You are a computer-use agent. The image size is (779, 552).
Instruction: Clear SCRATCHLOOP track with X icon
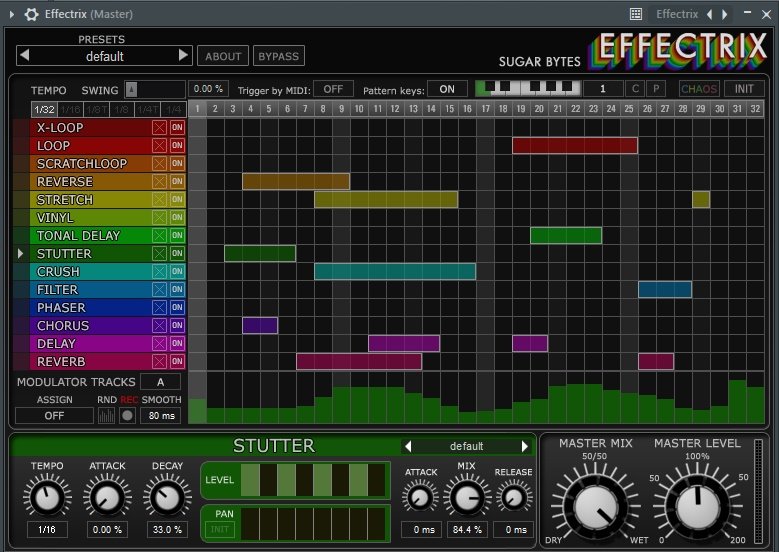(x=159, y=163)
